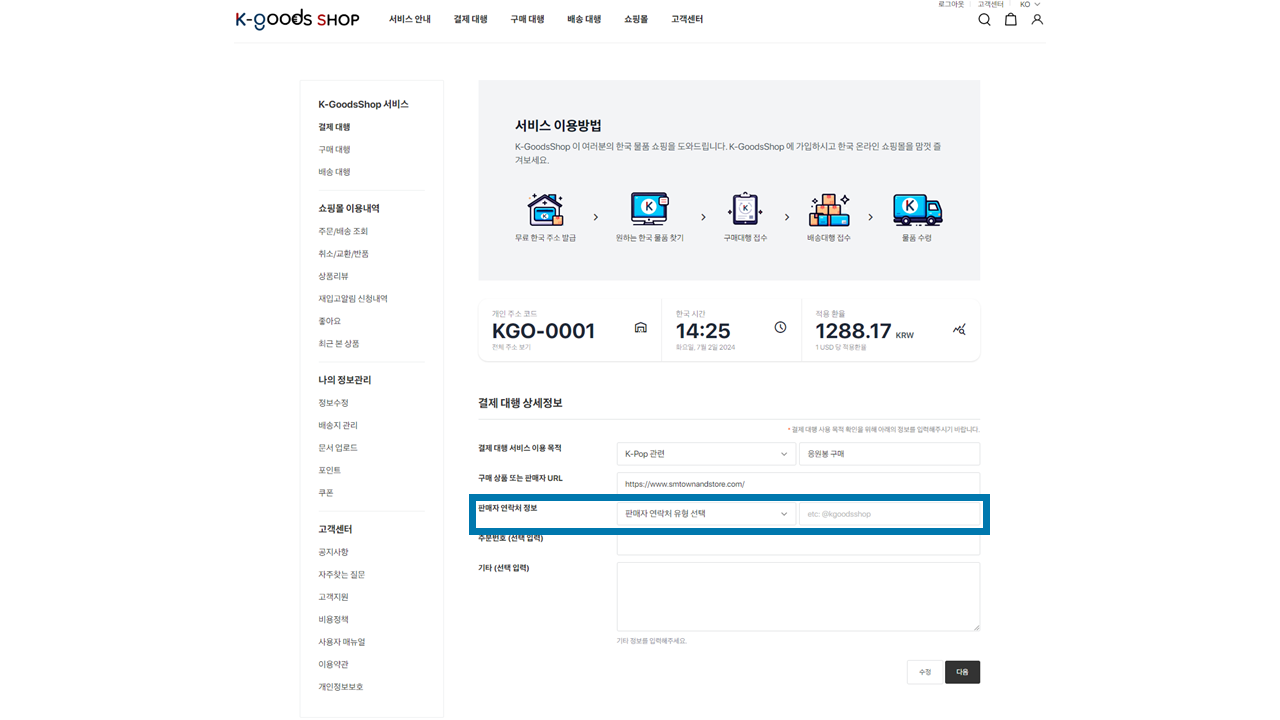1280x720 pixels.
Task: Click the warehouse icon beside KGO-0001
Action: pyautogui.click(x=641, y=328)
